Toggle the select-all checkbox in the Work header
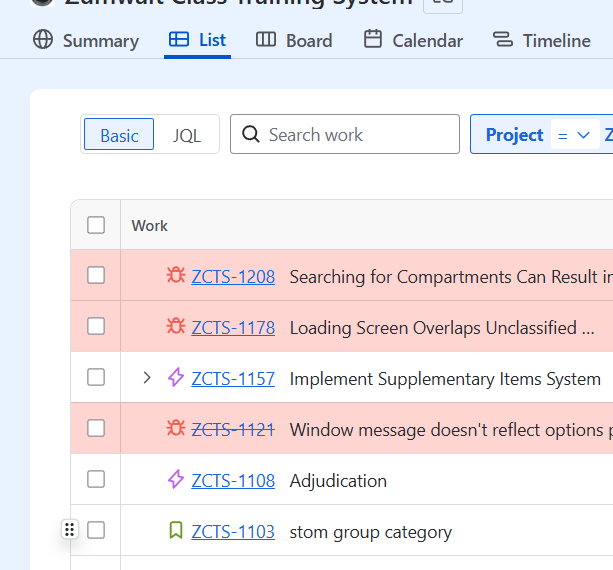Viewport: 613px width, 570px height. pyautogui.click(x=96, y=225)
